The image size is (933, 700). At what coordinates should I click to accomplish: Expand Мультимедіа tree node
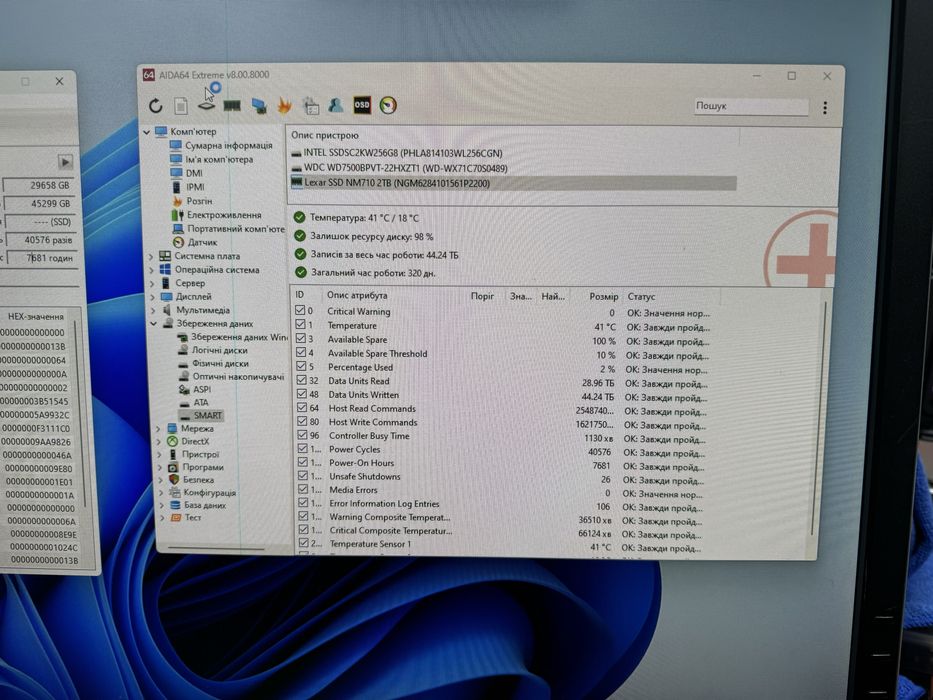[154, 311]
